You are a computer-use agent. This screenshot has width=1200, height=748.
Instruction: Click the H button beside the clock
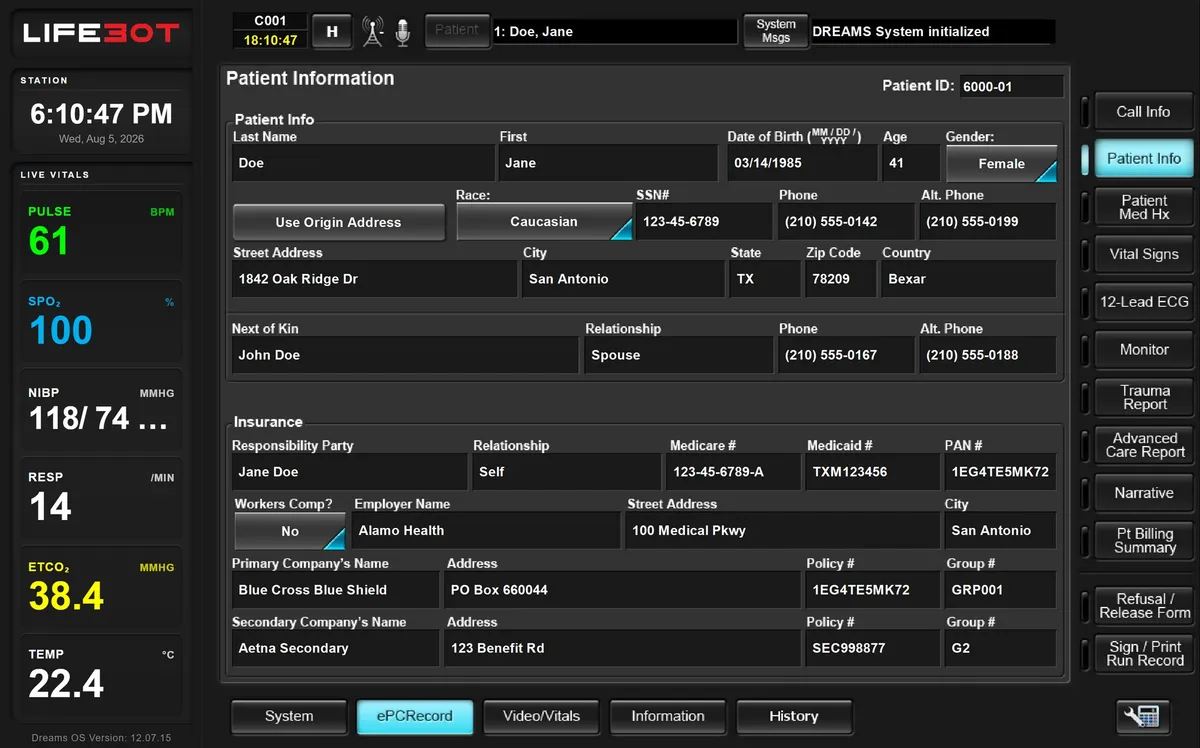(332, 31)
